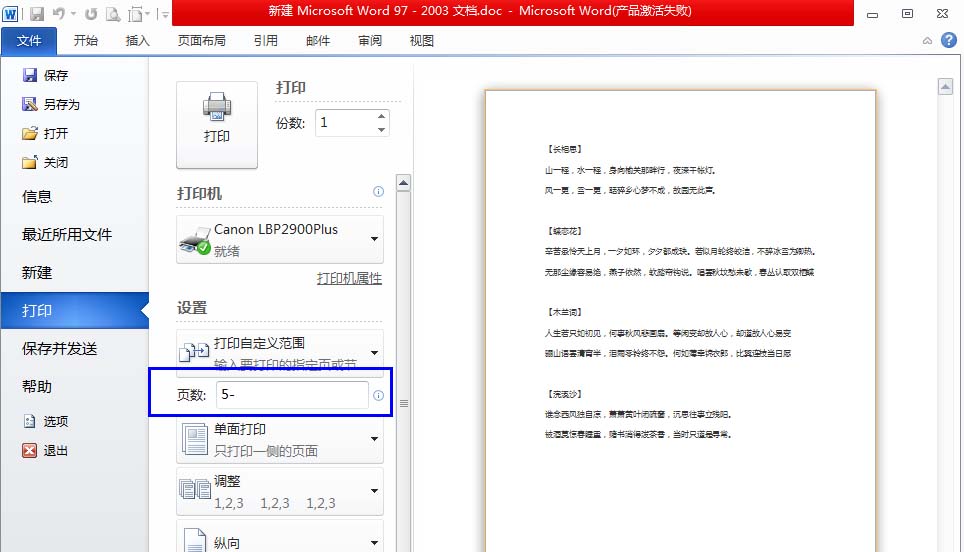Expand the 调整 collation dropdown
The image size is (964, 552).
pyautogui.click(x=374, y=490)
